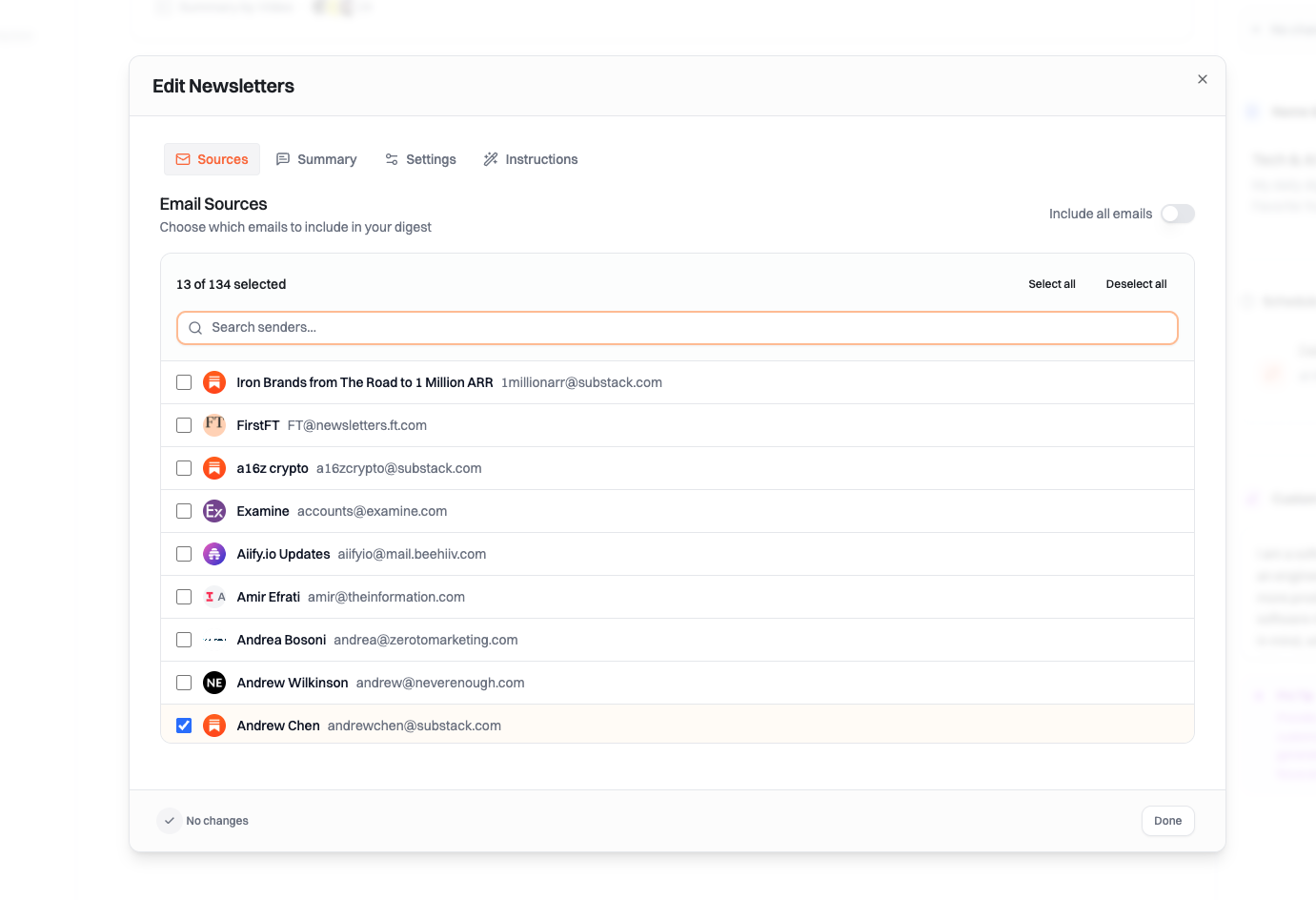1316x900 pixels.
Task: Click the Andrea Bosoni sender icon
Action: [214, 640]
